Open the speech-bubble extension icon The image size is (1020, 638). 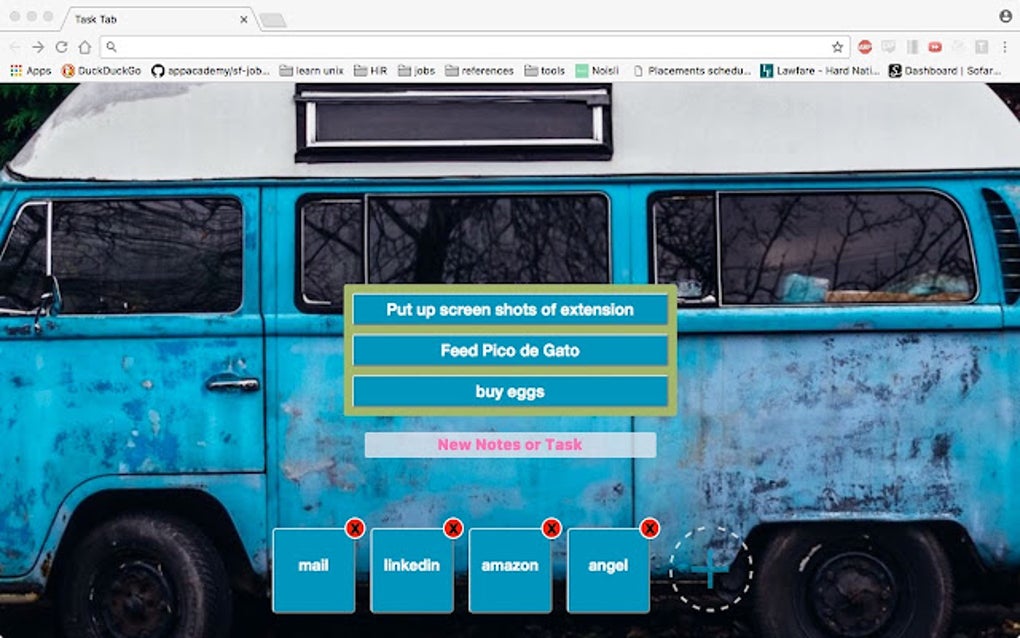click(x=888, y=47)
